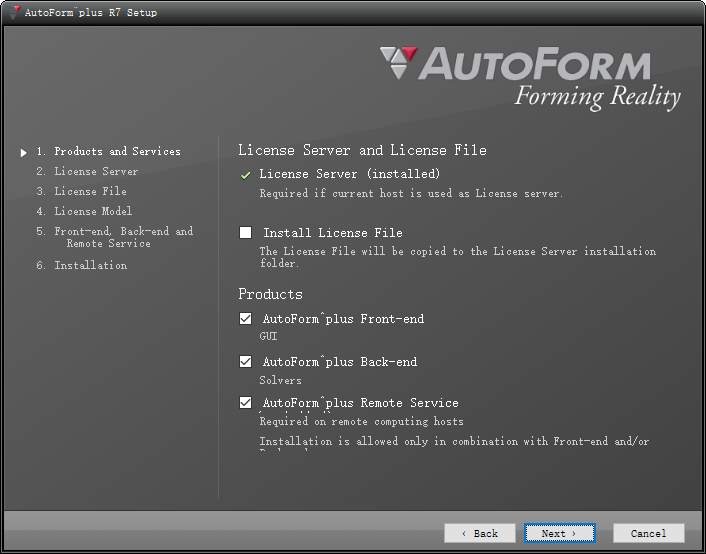Click the 'Install License File' label text
The height and width of the screenshot is (554, 706).
point(333,233)
